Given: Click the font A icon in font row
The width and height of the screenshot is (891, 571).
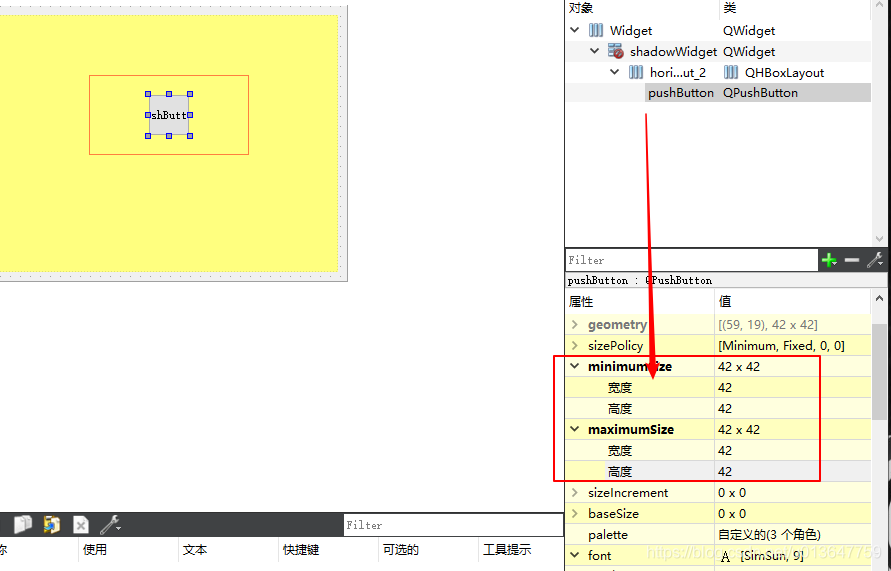Looking at the screenshot, I should coord(725,556).
